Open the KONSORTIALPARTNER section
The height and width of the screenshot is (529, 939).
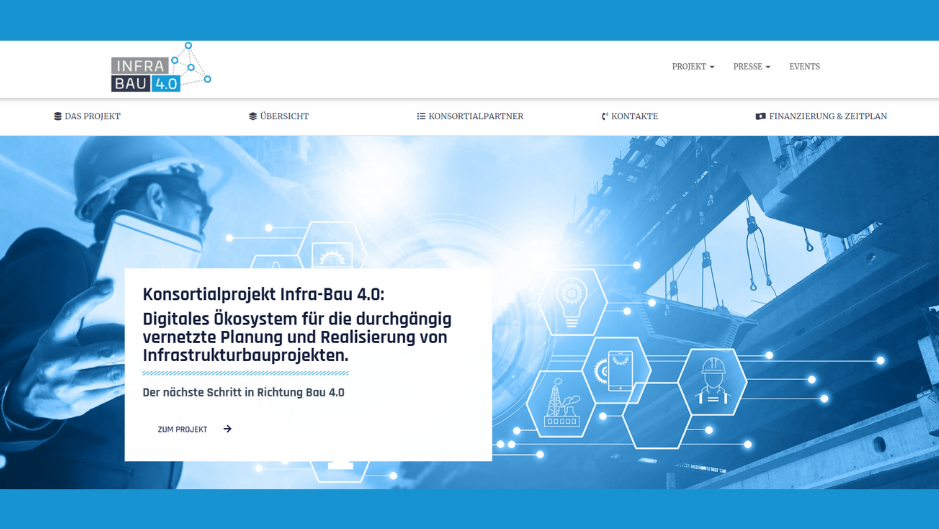(470, 116)
